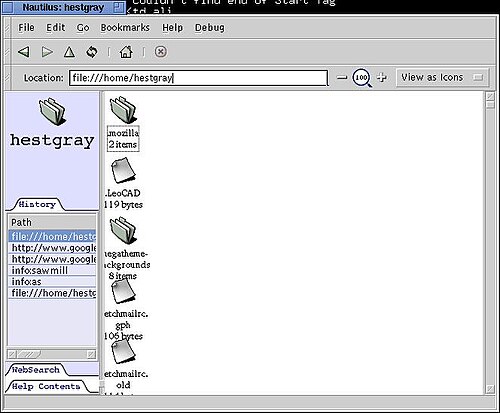Screen dimensions: 500x413
Task: Switch to the WebSearch sidebar tab
Action: tap(36, 370)
